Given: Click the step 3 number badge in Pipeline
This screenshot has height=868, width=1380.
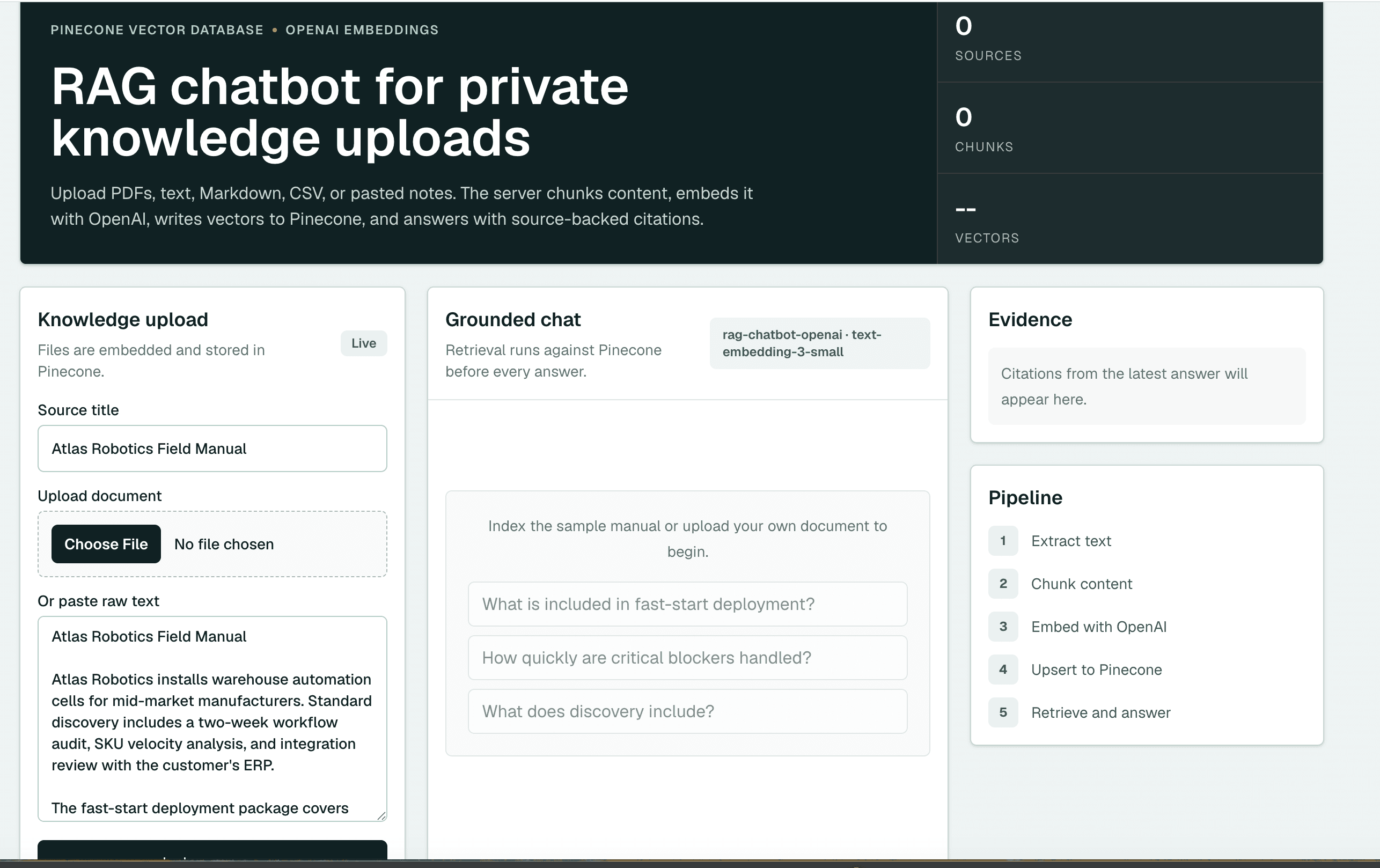Looking at the screenshot, I should tap(1003, 627).
